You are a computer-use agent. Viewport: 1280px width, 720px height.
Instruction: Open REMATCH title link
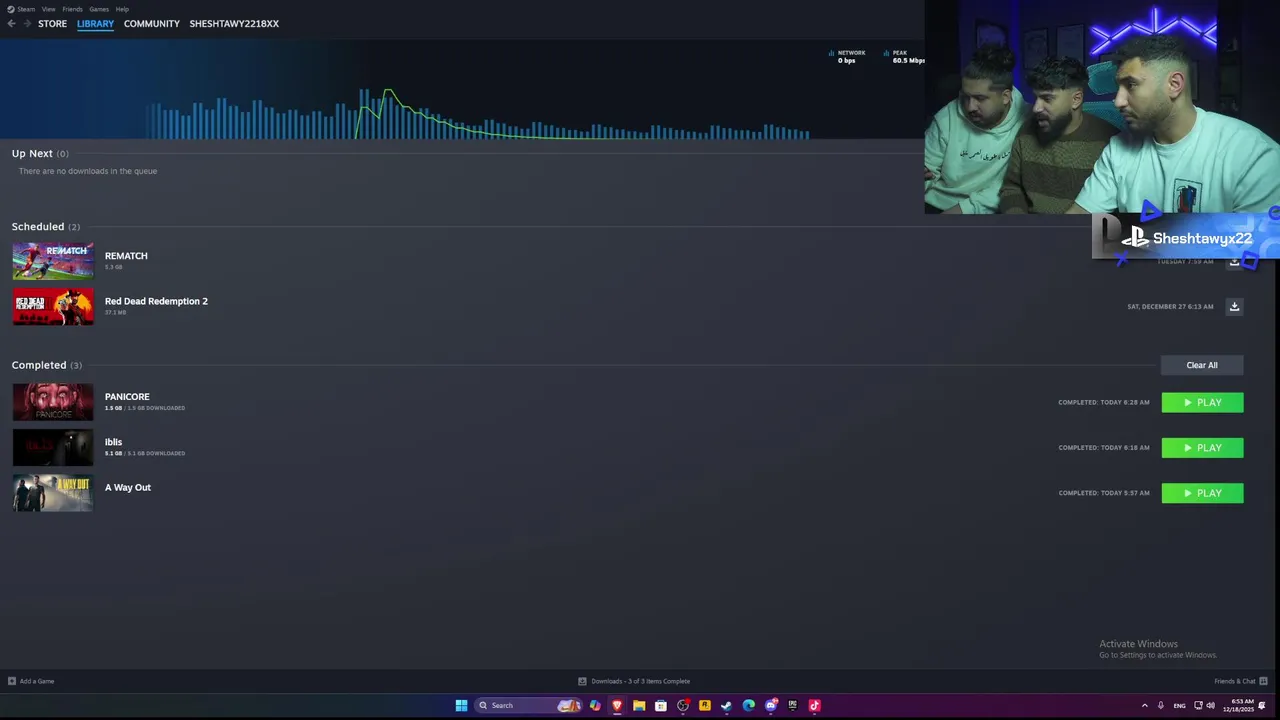coord(126,256)
